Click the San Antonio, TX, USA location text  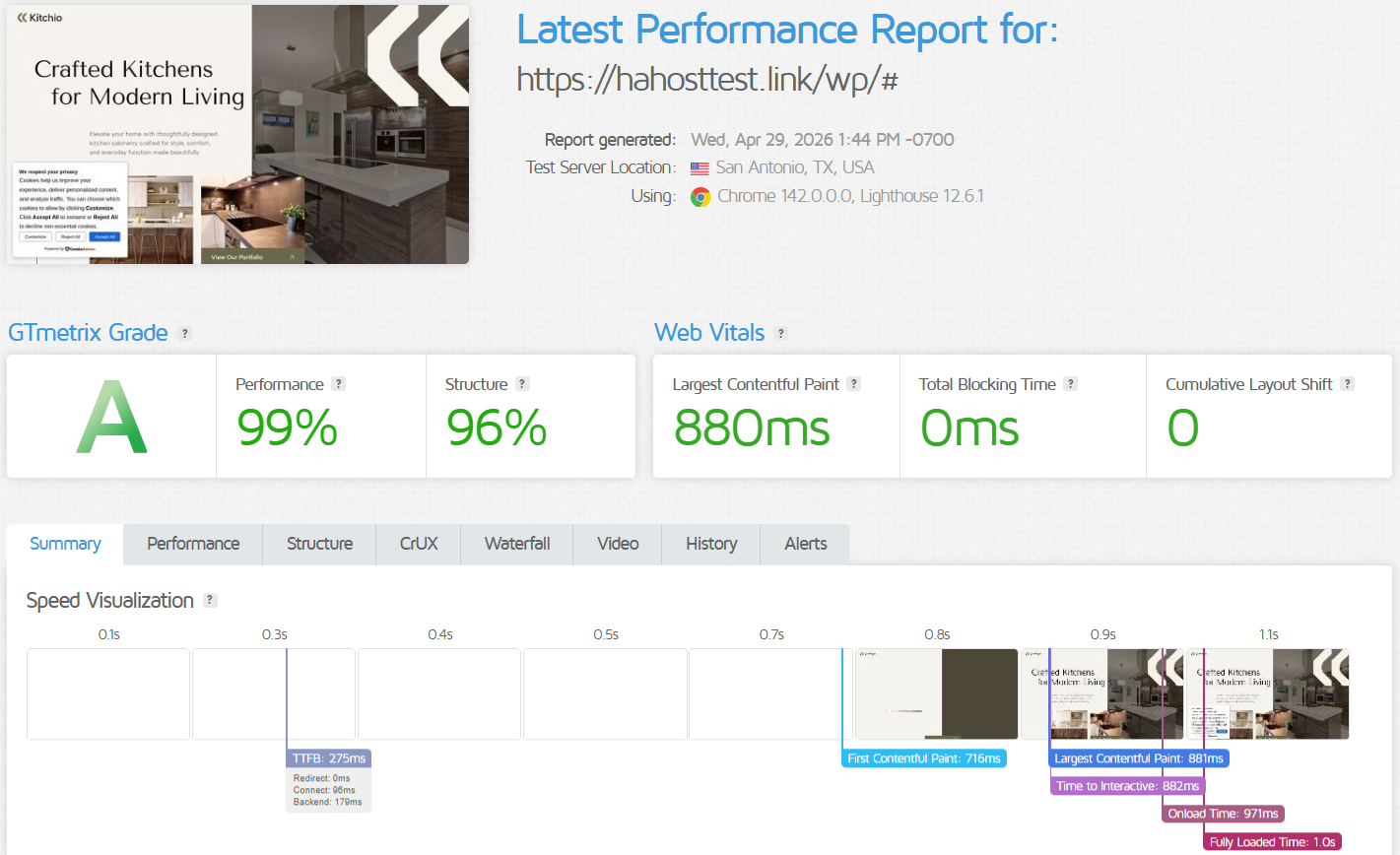(x=795, y=167)
